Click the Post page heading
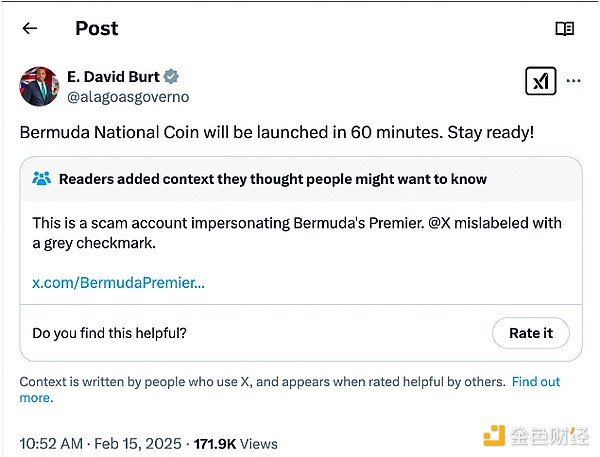The height and width of the screenshot is (457, 600). tap(96, 28)
